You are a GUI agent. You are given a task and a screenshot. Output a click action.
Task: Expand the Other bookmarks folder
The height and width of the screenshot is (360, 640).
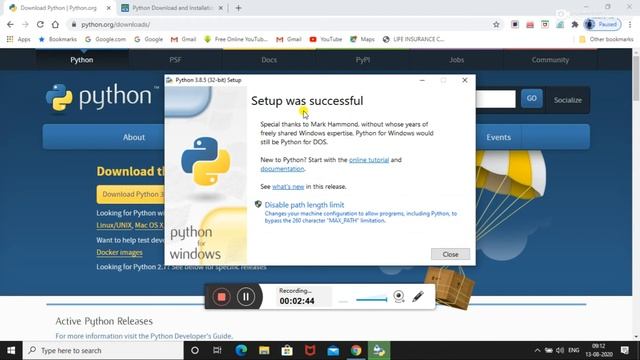coord(606,39)
